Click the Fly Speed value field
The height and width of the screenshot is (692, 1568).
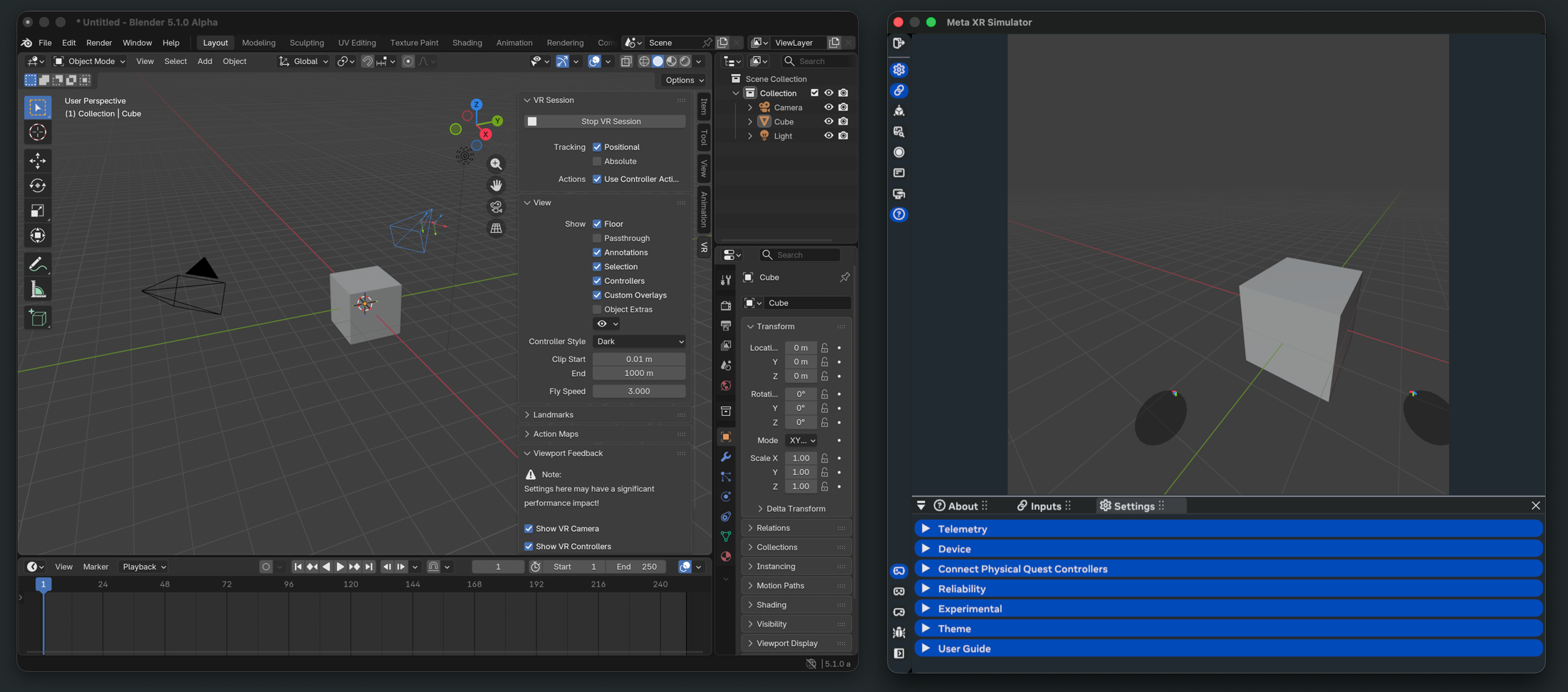click(639, 392)
